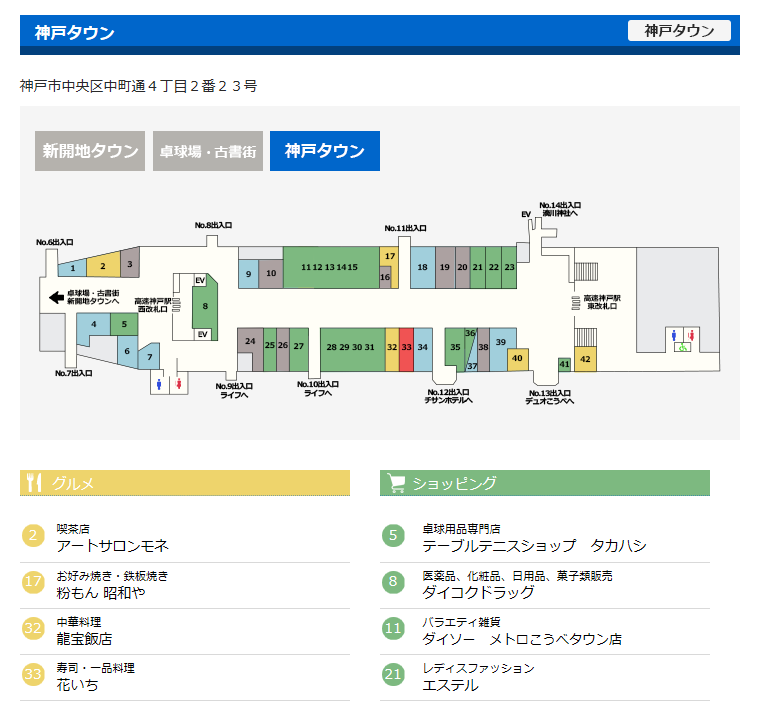Click the 高速神戸駅 東改札口 label

602,302
